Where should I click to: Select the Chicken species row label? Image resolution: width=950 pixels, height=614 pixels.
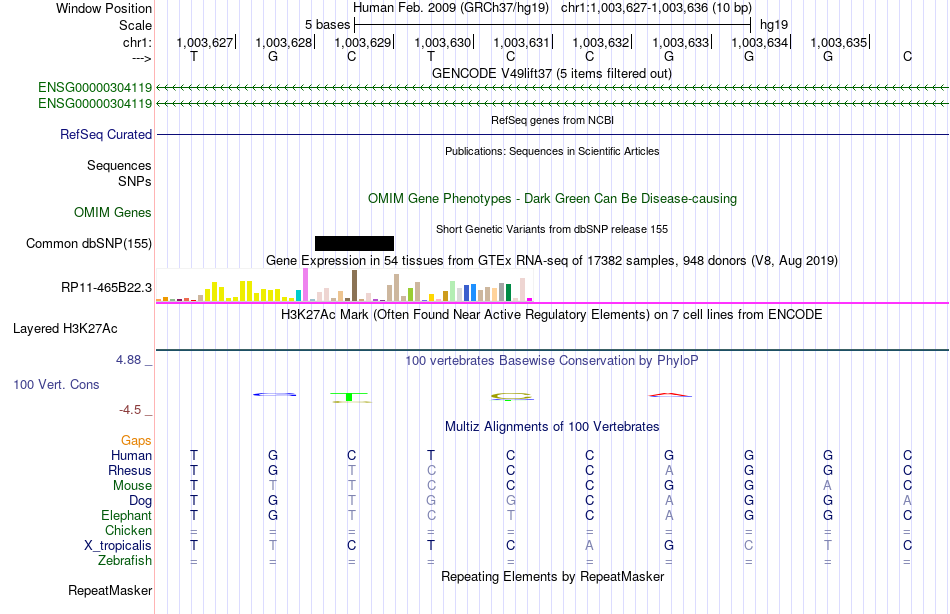(128, 530)
